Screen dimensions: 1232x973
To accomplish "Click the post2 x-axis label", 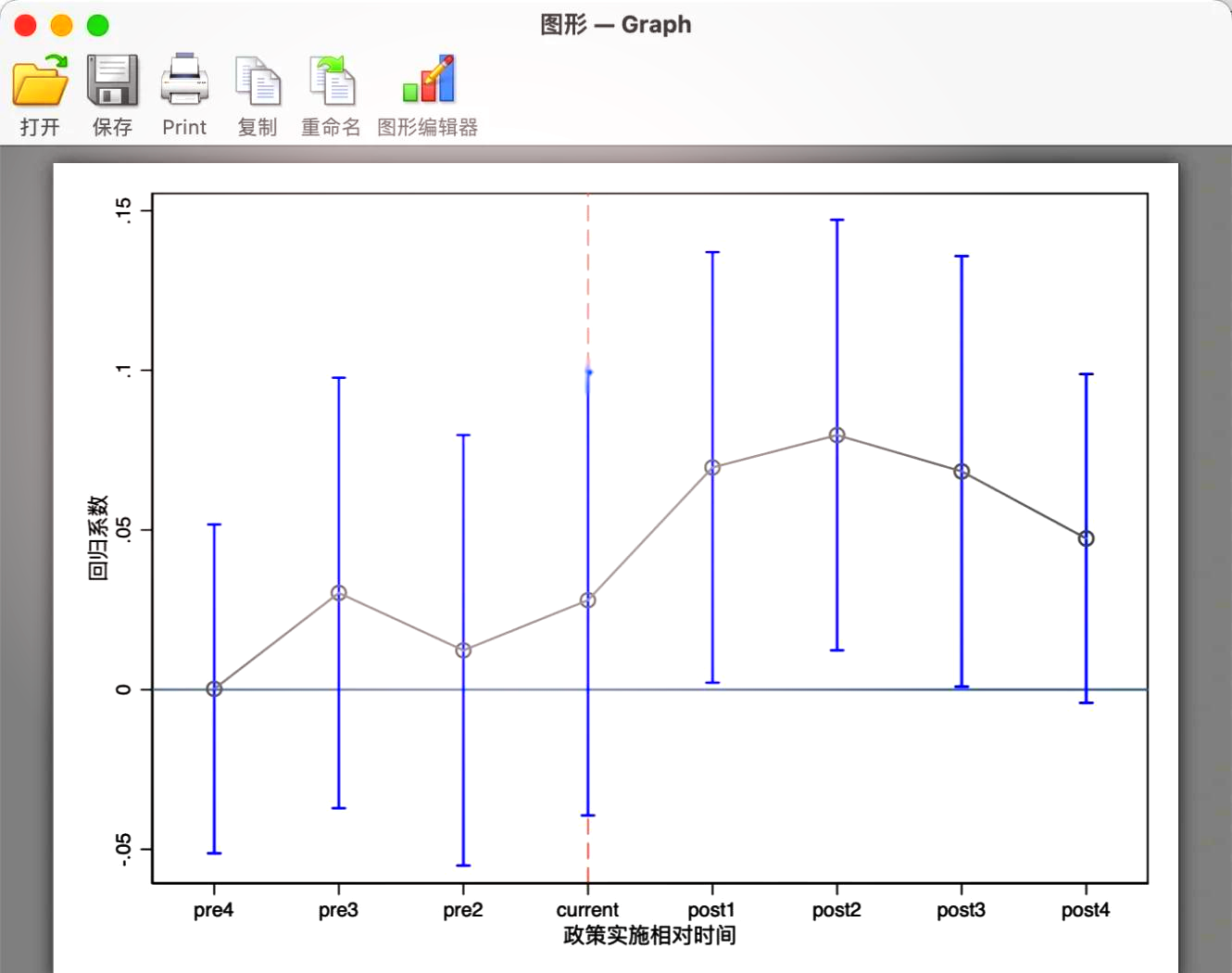I will click(x=836, y=910).
